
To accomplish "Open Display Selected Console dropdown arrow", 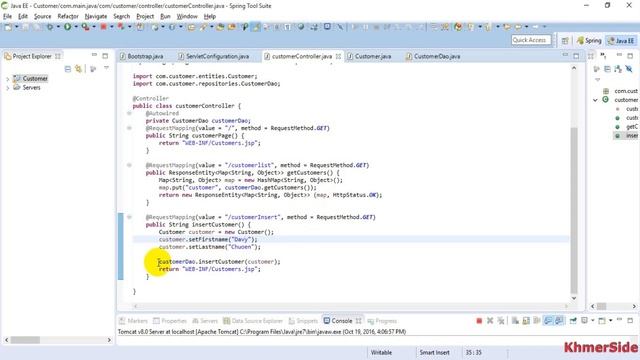I will pyautogui.click(x=593, y=321).
